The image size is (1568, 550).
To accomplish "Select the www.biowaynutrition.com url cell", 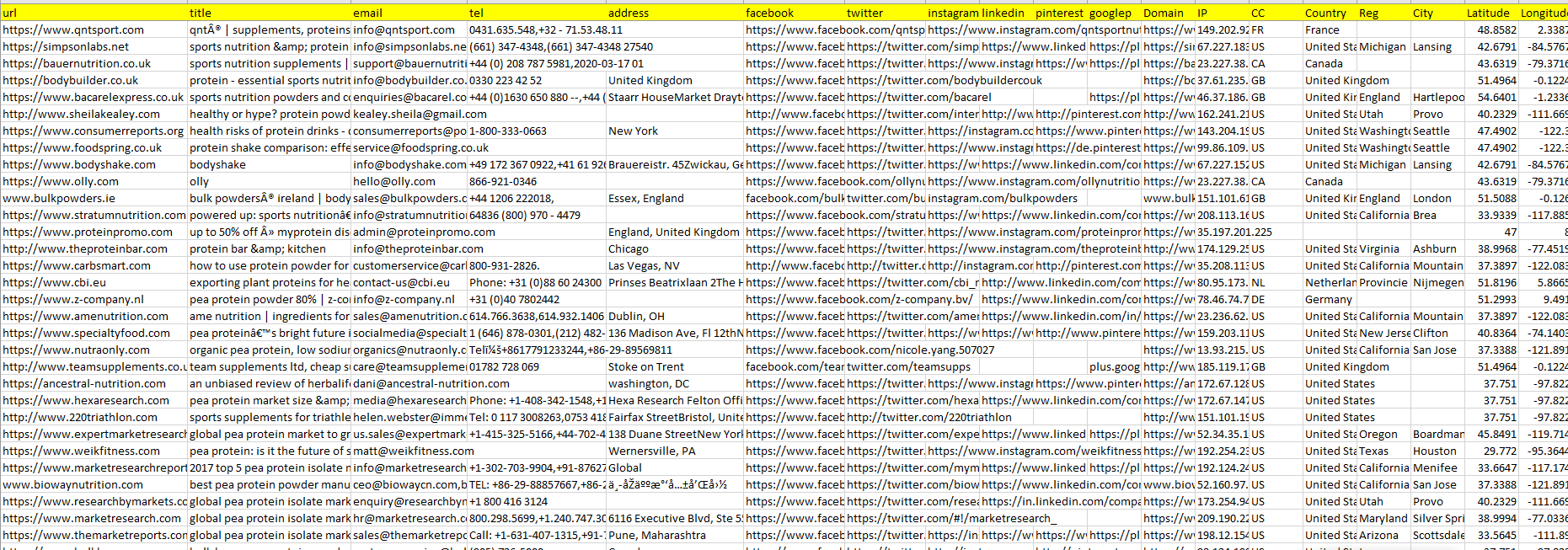I will point(94,484).
